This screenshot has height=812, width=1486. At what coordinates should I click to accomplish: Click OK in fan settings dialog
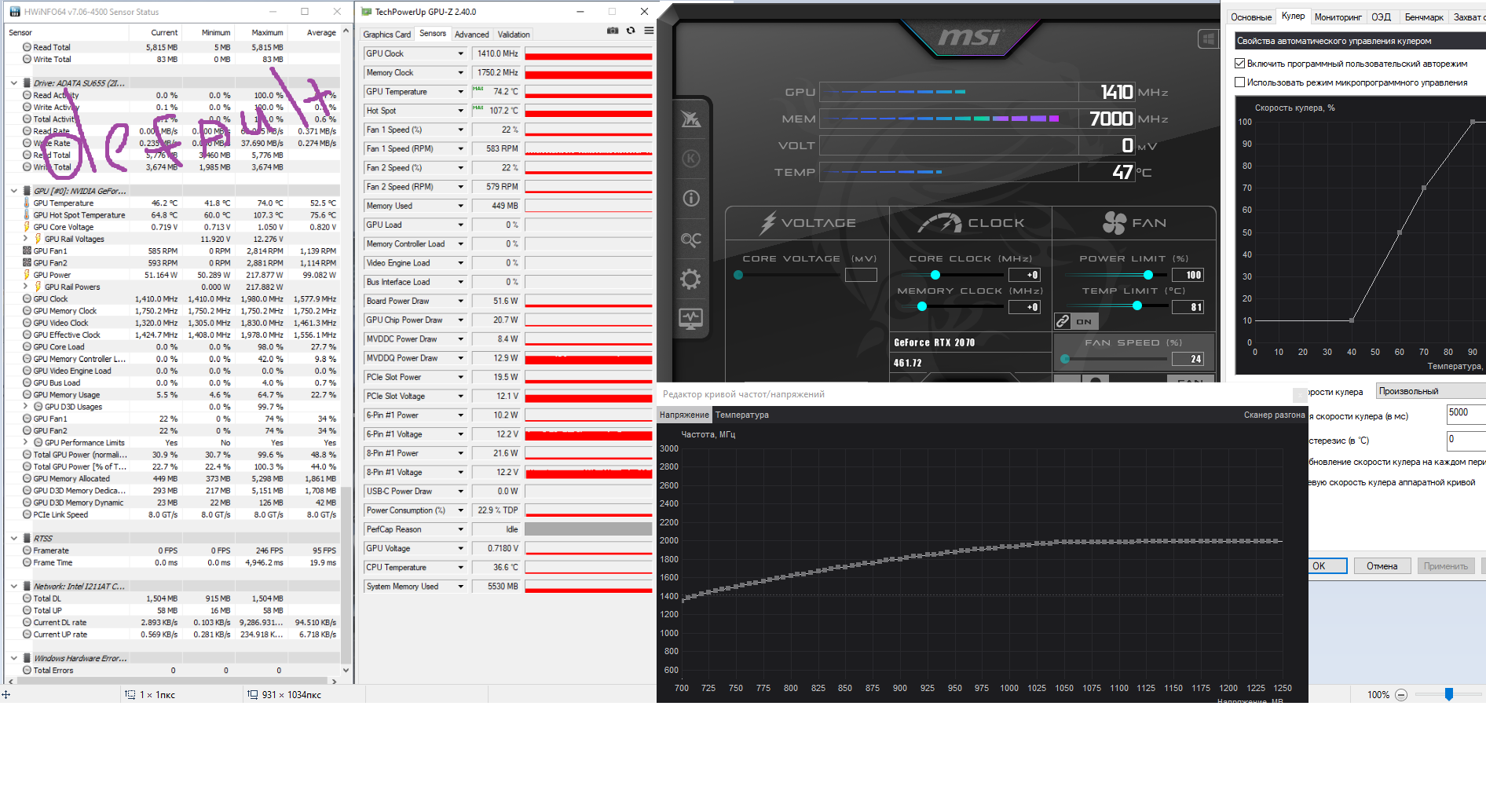1327,566
